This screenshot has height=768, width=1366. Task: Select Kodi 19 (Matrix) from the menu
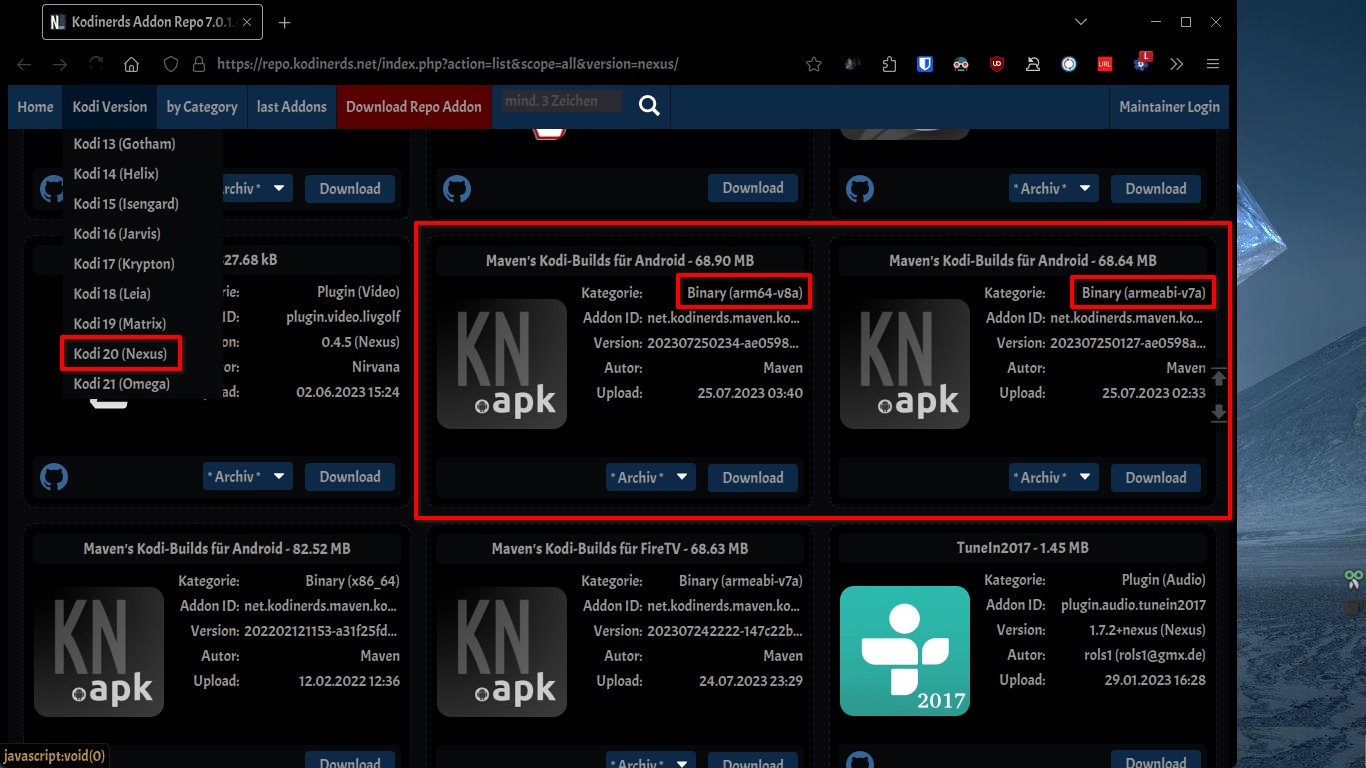point(120,324)
